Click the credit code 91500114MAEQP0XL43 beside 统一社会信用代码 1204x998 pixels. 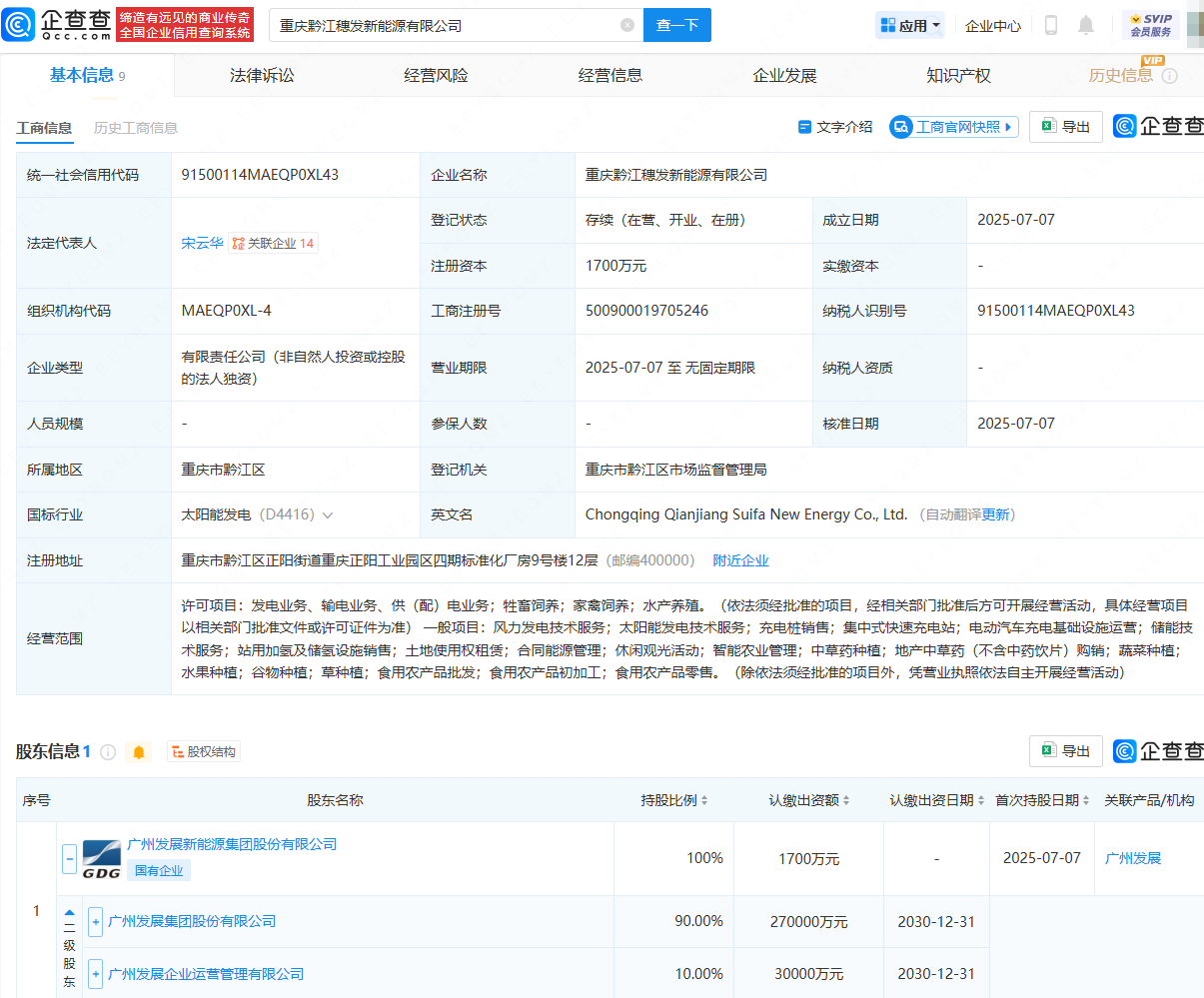click(260, 175)
